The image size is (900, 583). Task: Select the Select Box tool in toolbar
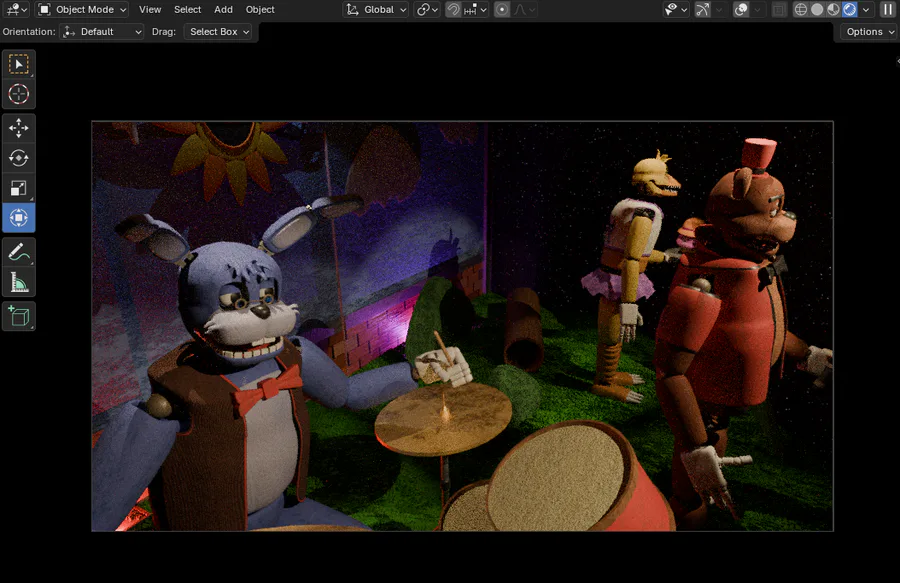click(18, 64)
